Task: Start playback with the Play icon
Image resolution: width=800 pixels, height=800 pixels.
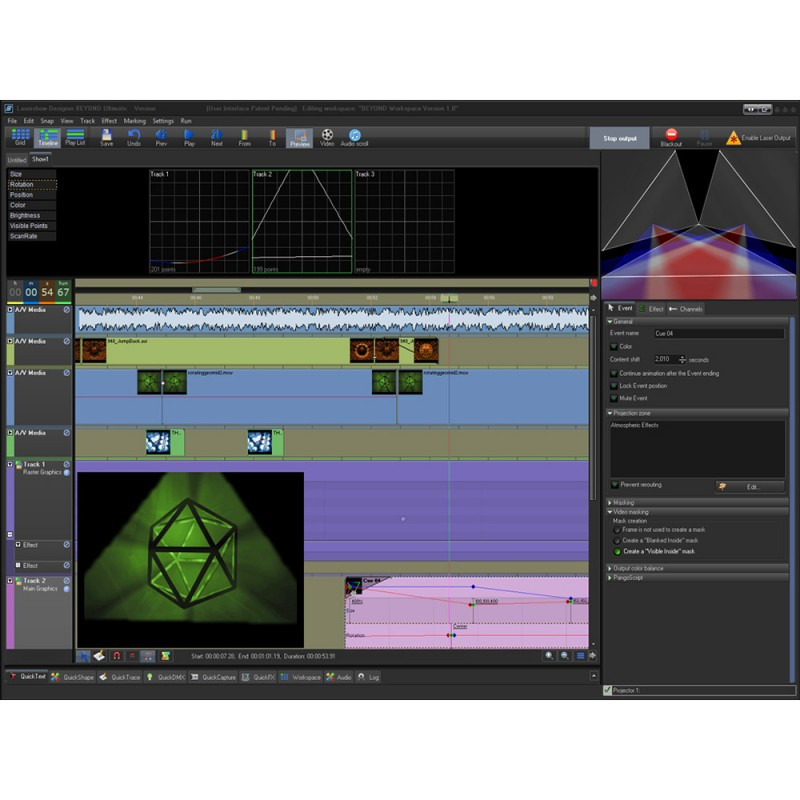Action: tap(189, 137)
